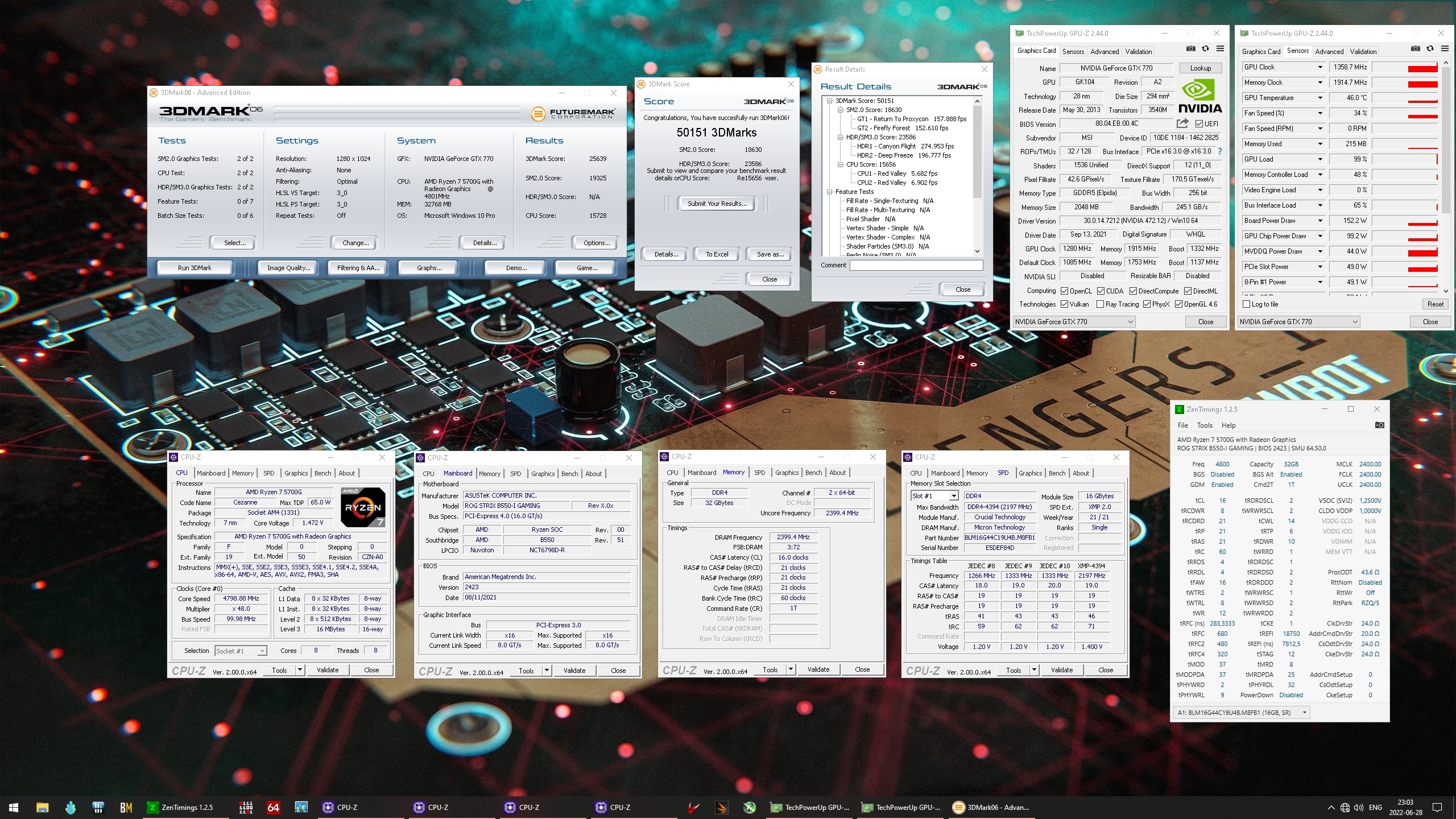Open the volume control in the tray
The height and width of the screenshot is (819, 1456).
[1359, 807]
